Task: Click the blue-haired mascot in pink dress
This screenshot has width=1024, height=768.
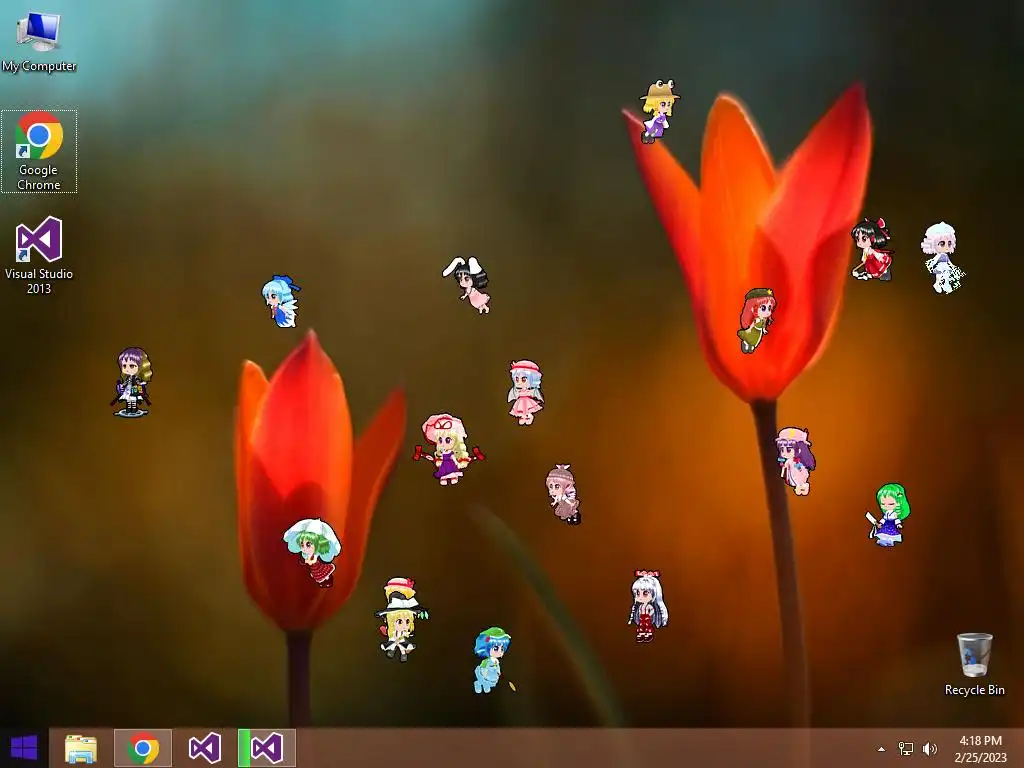Action: [526, 392]
